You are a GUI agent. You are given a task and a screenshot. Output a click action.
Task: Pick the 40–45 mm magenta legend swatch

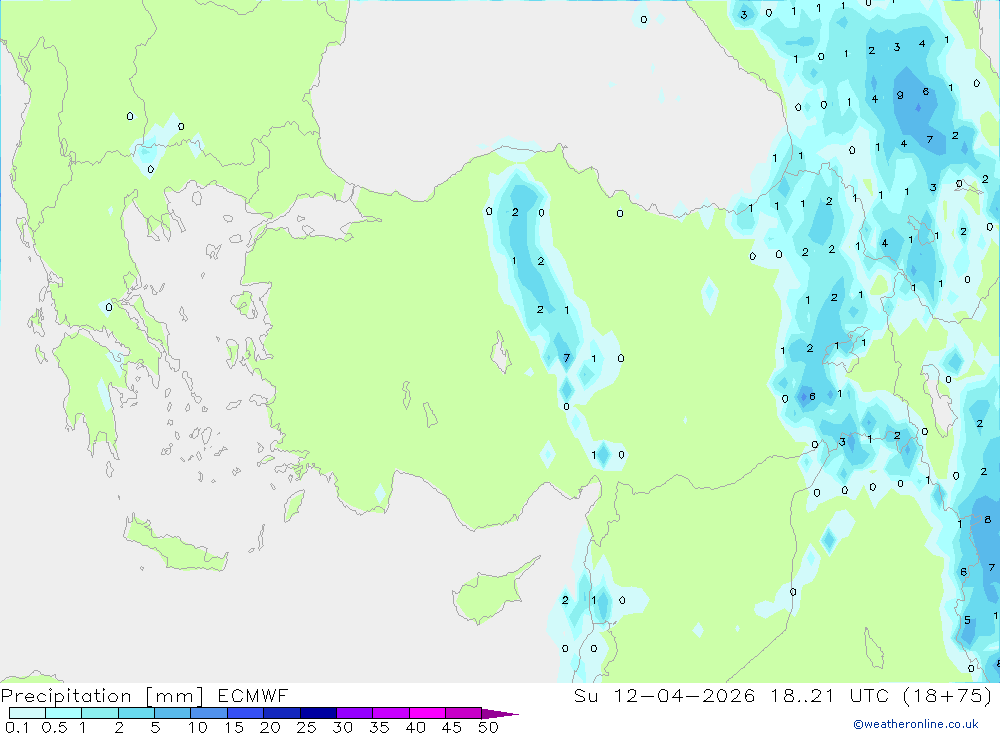click(427, 713)
